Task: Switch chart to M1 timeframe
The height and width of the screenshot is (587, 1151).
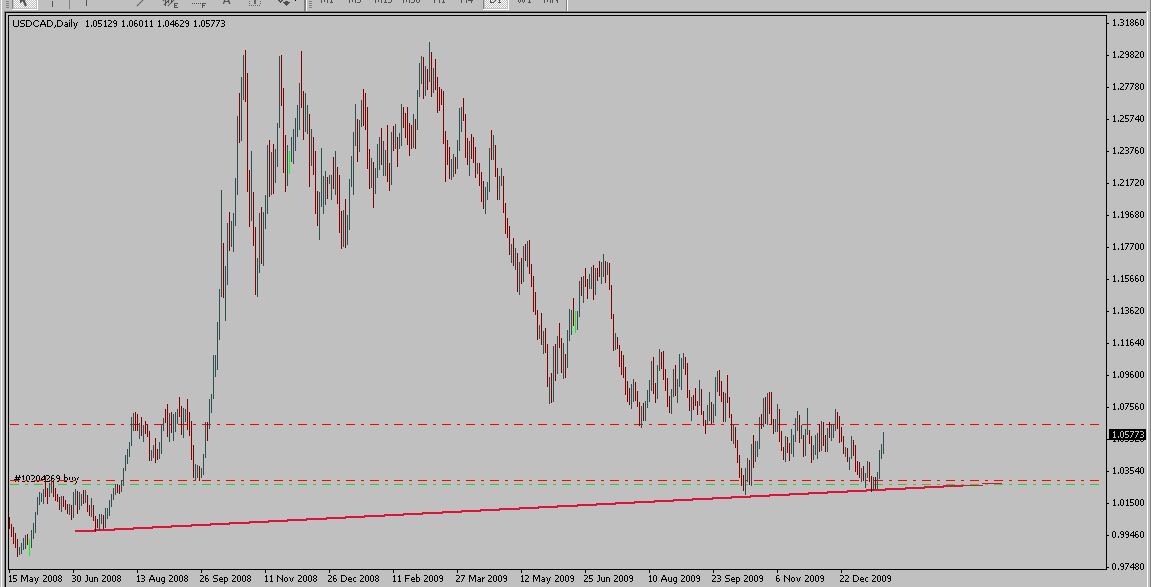Action: (x=326, y=3)
